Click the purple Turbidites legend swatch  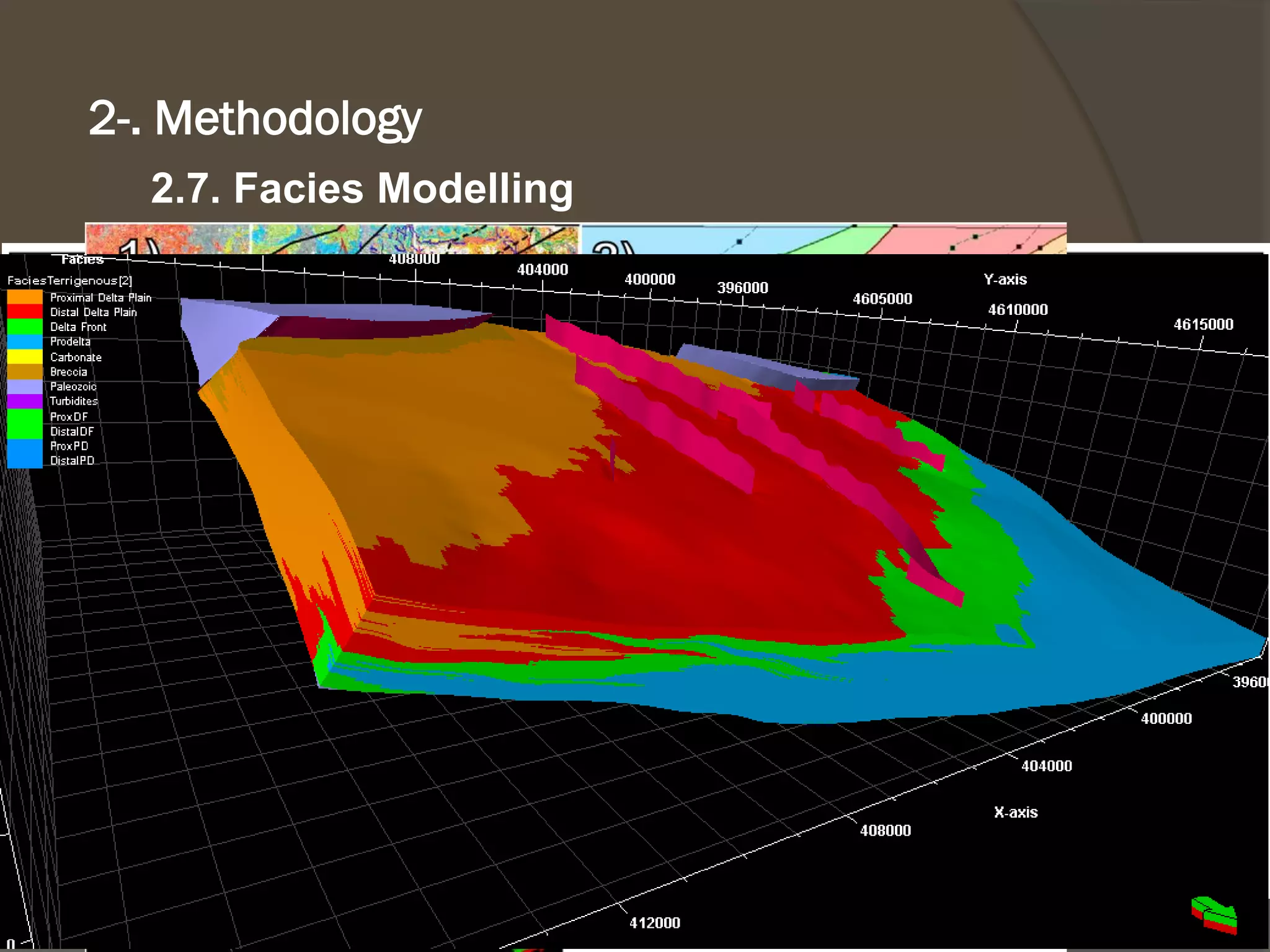(x=25, y=402)
